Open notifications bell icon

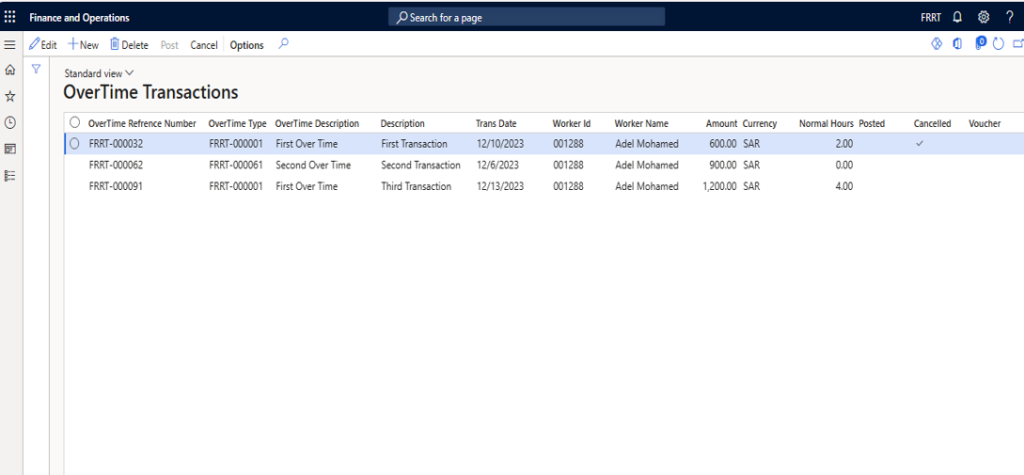pos(957,17)
